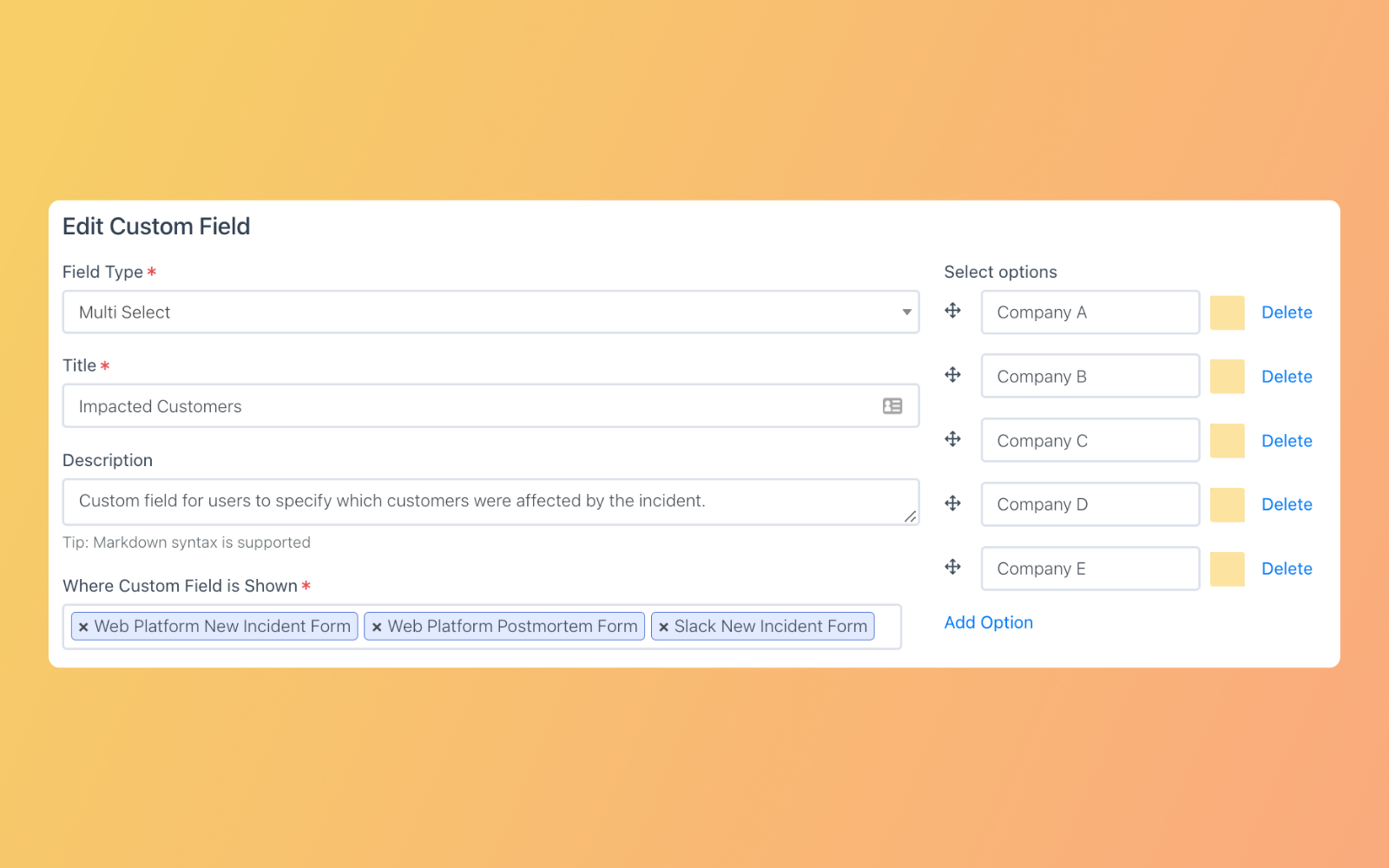Click the drag handle beside Company A
Viewport: 1389px width, 868px height.
(x=953, y=310)
